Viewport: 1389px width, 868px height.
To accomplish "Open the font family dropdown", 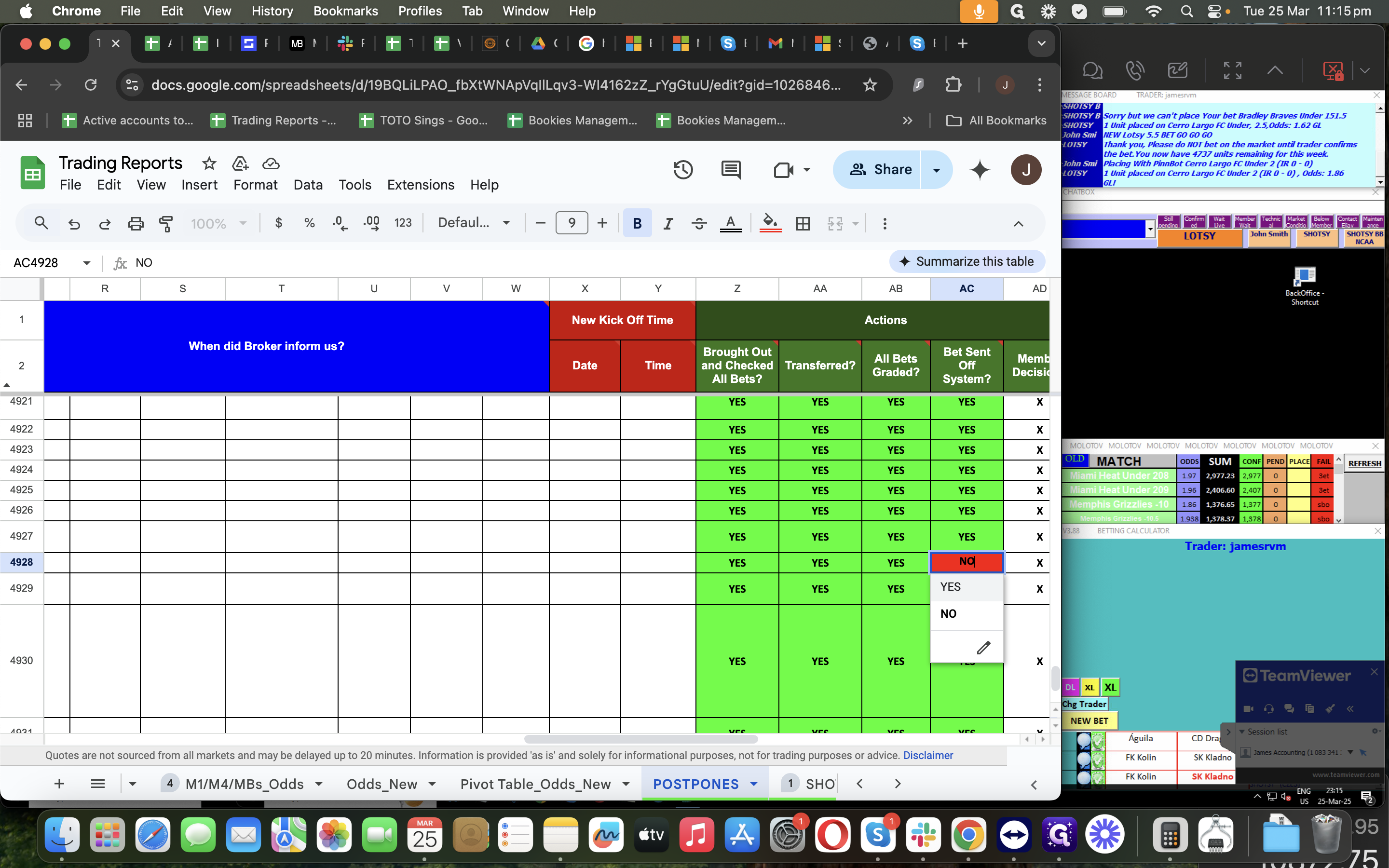I will (x=474, y=223).
